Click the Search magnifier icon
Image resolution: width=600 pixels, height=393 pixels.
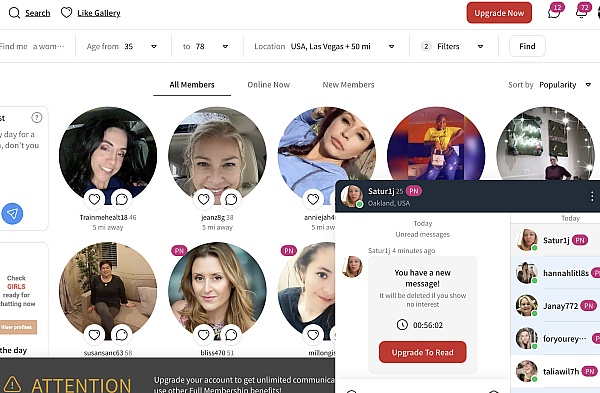click(15, 13)
